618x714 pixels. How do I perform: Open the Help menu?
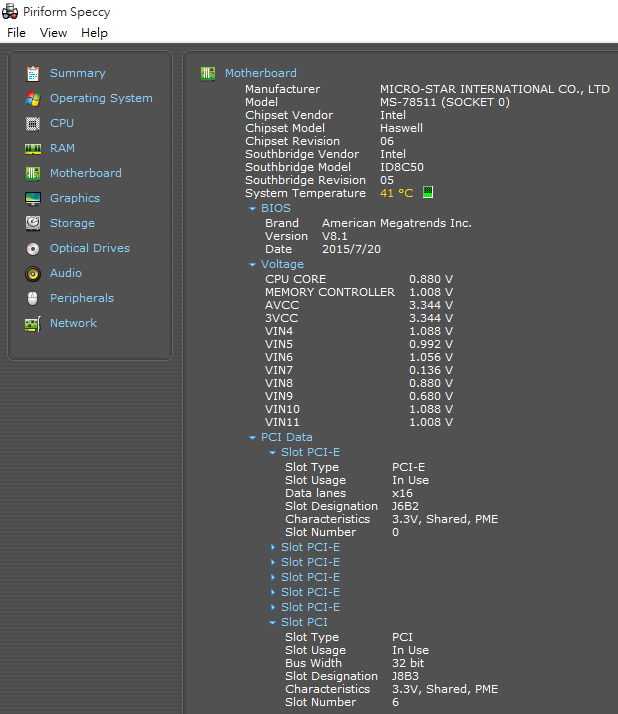pyautogui.click(x=94, y=33)
